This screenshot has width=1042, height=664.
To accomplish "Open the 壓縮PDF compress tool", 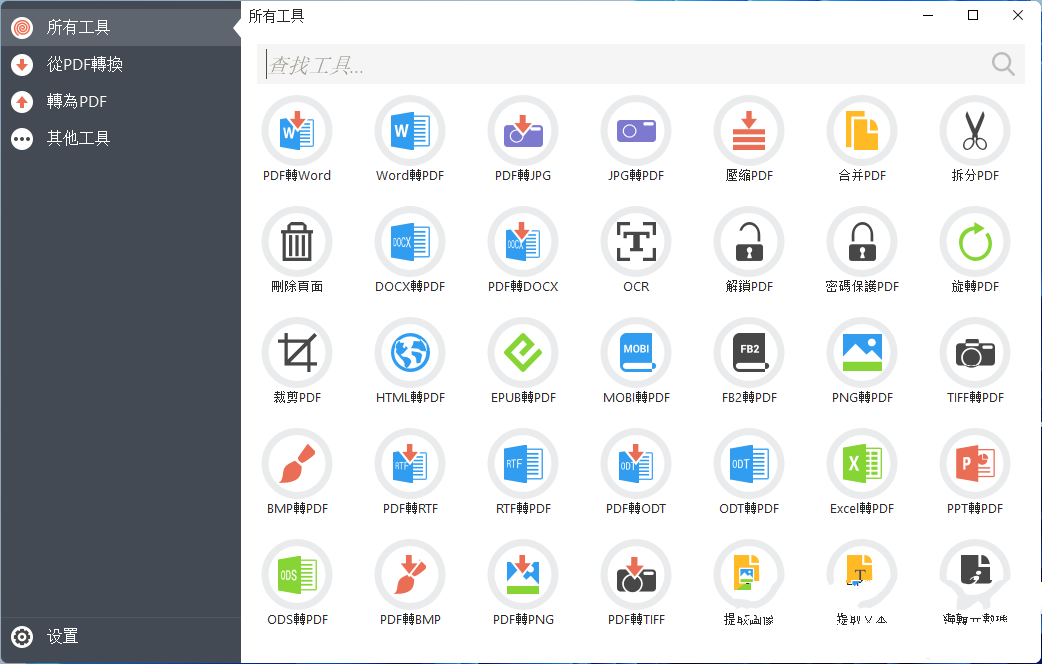I will [748, 130].
